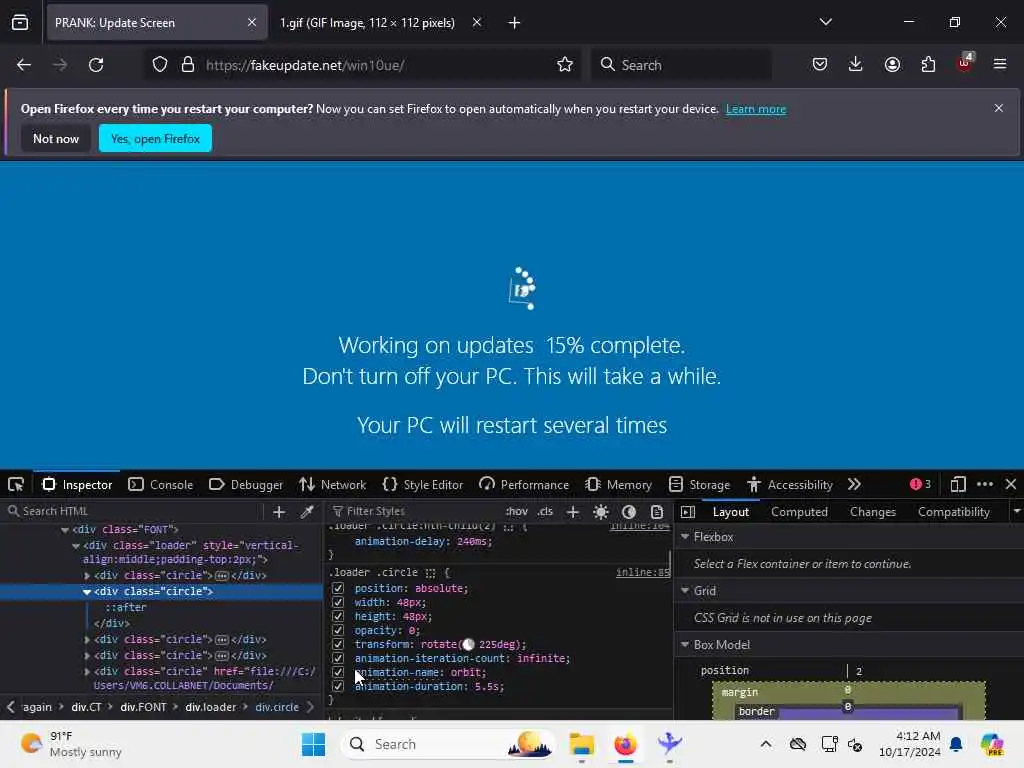Screen dimensions: 1024x768
Task: Select the Computed sidebar tab
Action: [x=799, y=512]
